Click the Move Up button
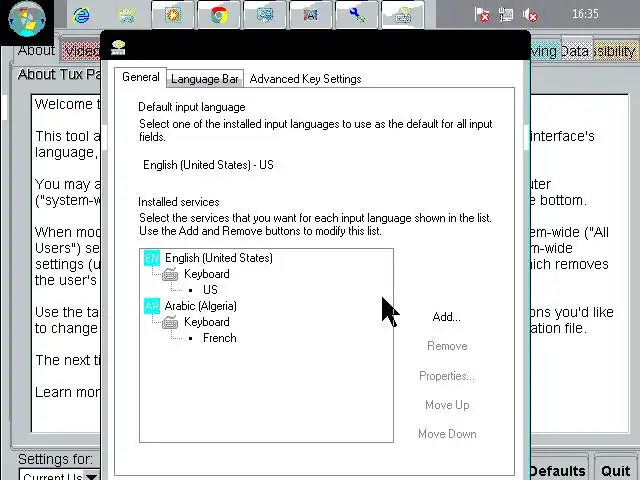Viewport: 640px width, 480px height. (447, 405)
